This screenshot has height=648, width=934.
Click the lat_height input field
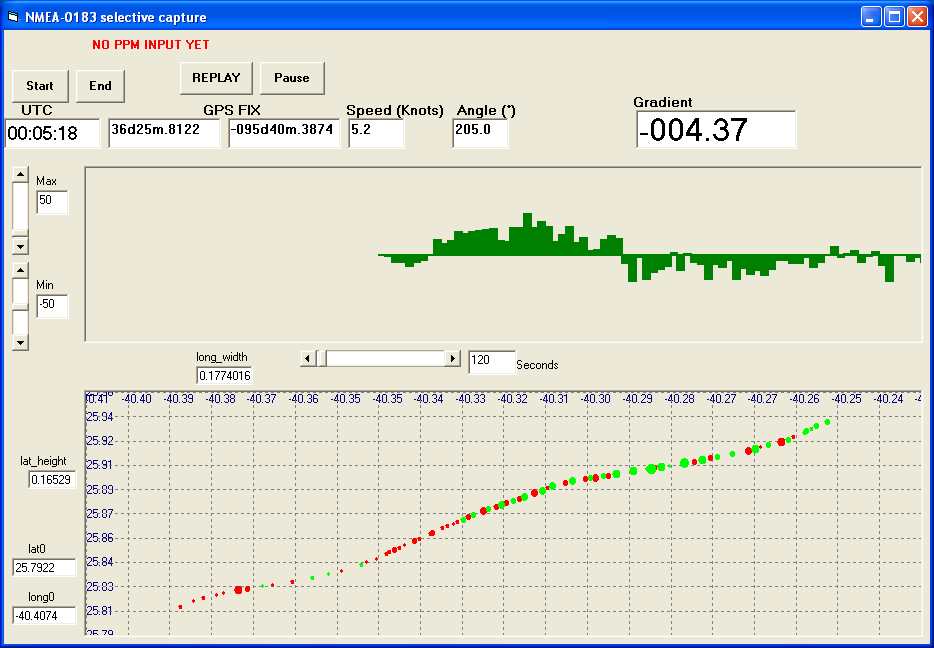click(x=51, y=480)
